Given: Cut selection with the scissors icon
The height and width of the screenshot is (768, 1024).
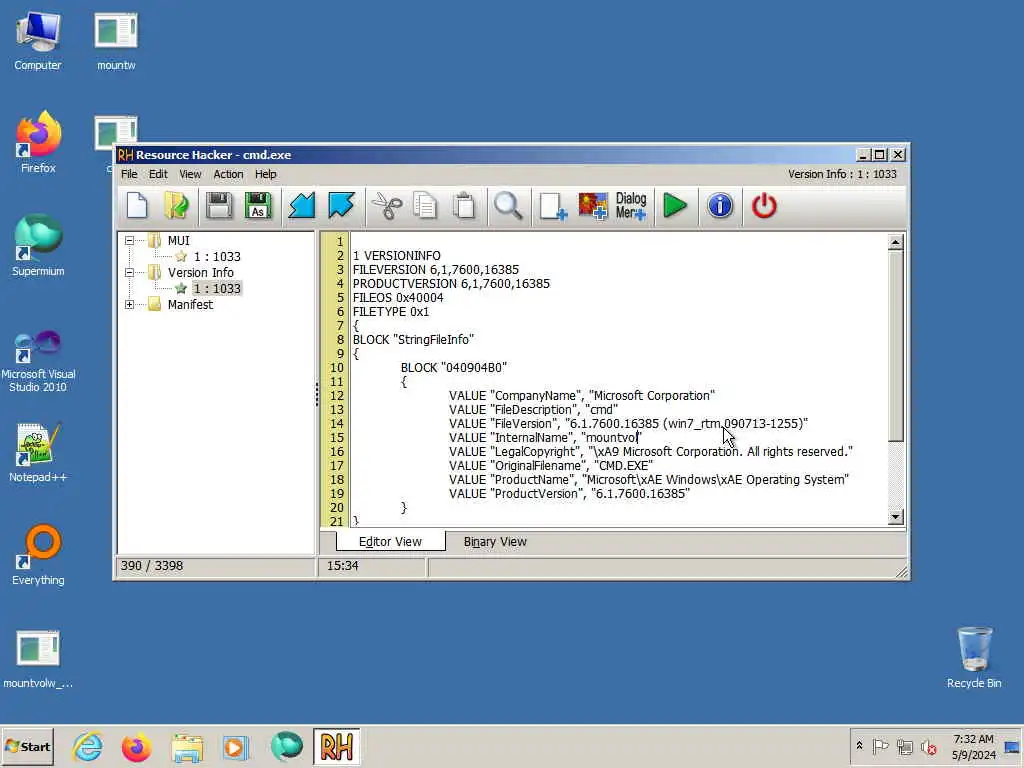Looking at the screenshot, I should click(x=387, y=206).
